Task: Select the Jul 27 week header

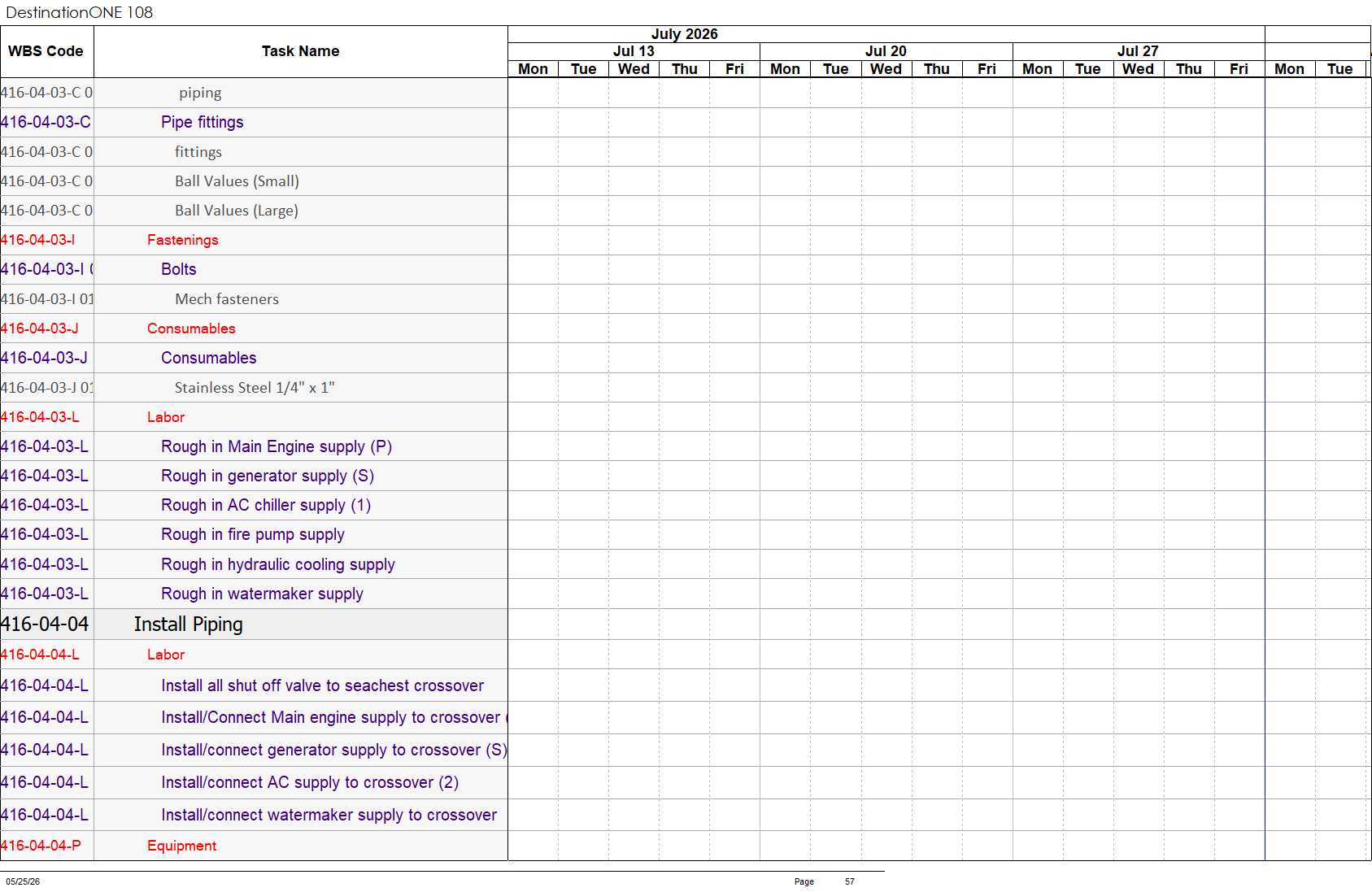Action: 1138,51
